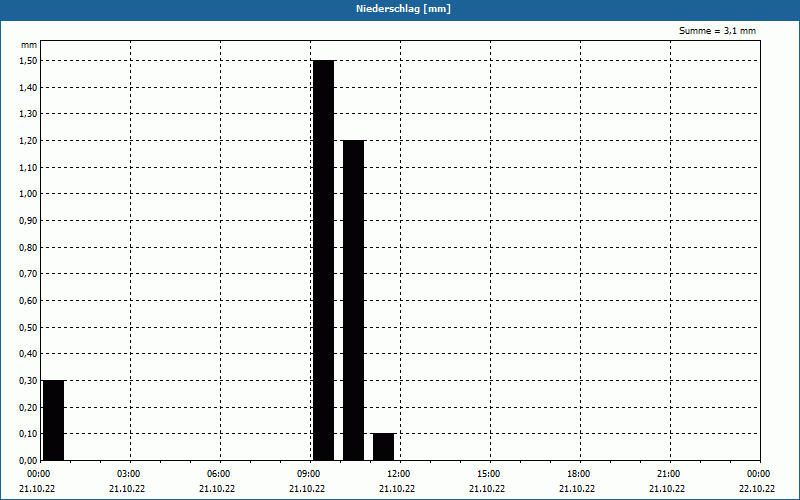
Task: Click the 15:00 time label
Action: click(490, 474)
